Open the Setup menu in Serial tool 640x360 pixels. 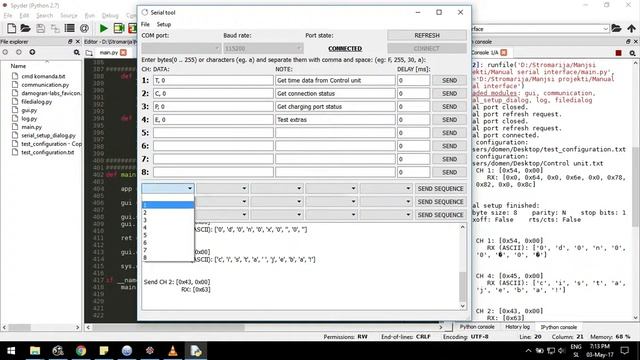click(164, 24)
